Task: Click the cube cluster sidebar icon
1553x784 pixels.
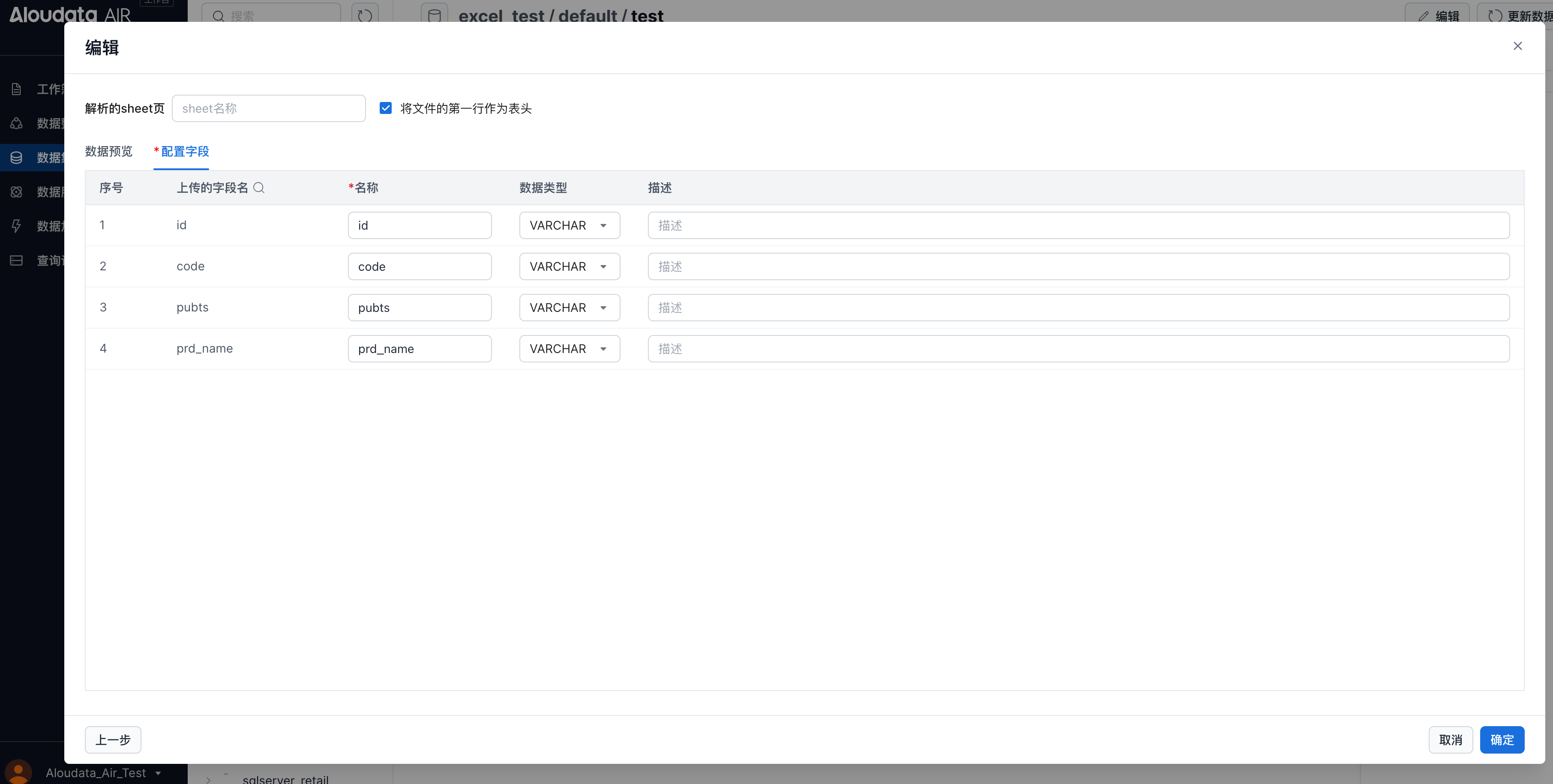Action: pyautogui.click(x=16, y=123)
